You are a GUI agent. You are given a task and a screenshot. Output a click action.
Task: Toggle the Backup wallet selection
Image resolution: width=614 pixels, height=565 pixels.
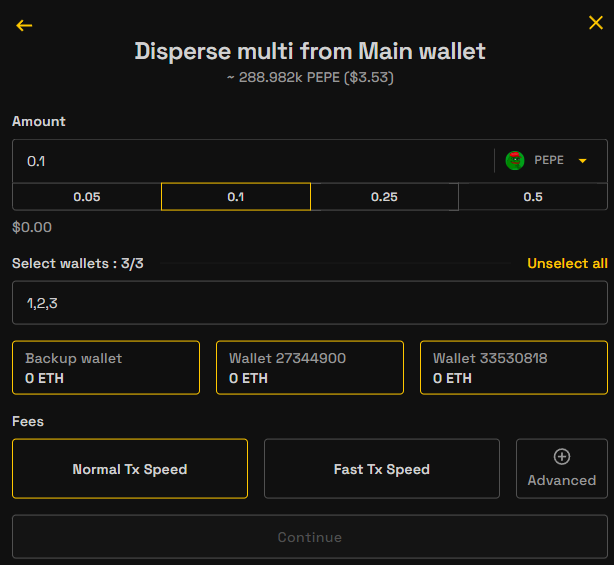pyautogui.click(x=106, y=368)
